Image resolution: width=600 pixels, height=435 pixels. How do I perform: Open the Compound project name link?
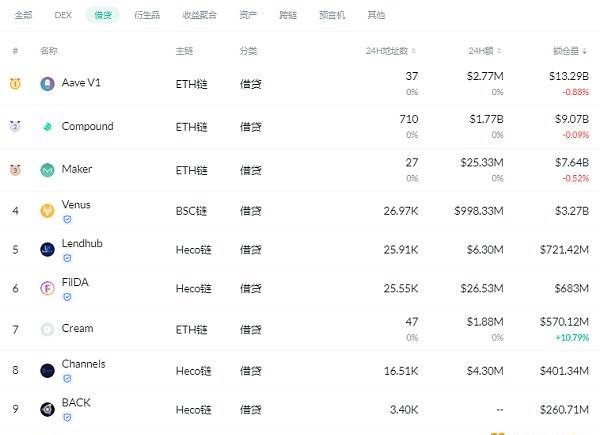click(87, 126)
